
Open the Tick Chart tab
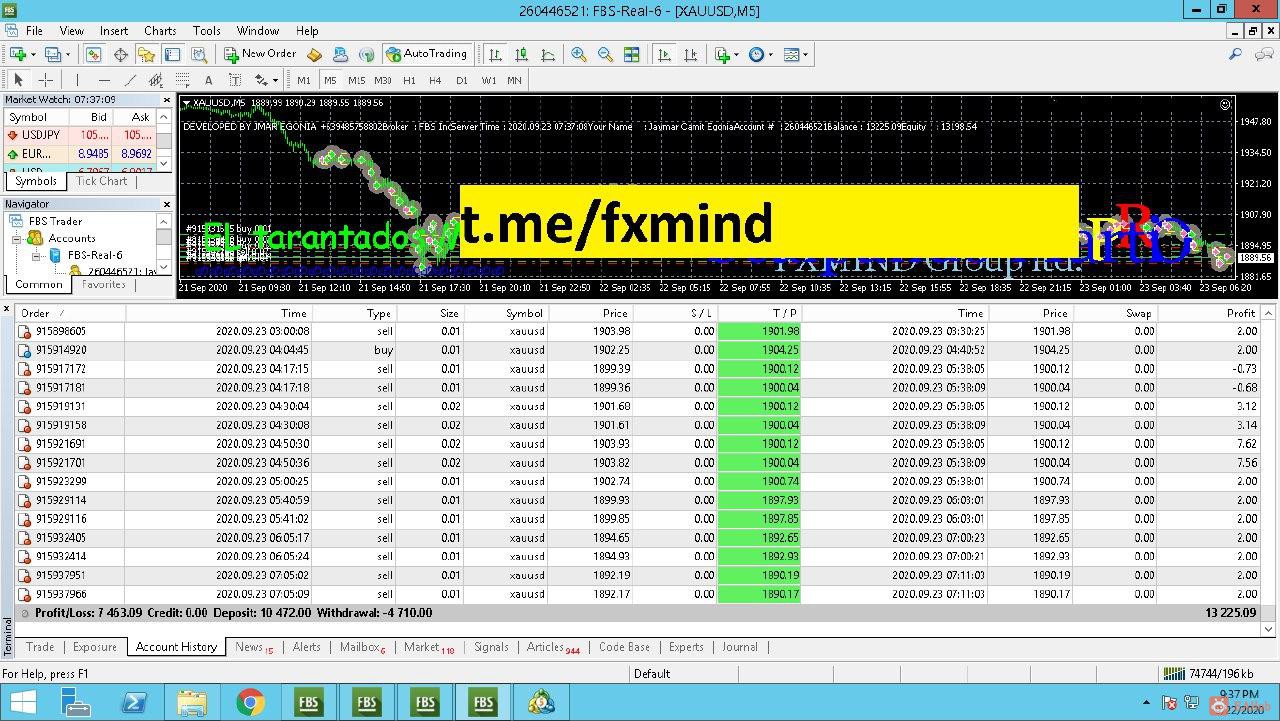pyautogui.click(x=102, y=181)
